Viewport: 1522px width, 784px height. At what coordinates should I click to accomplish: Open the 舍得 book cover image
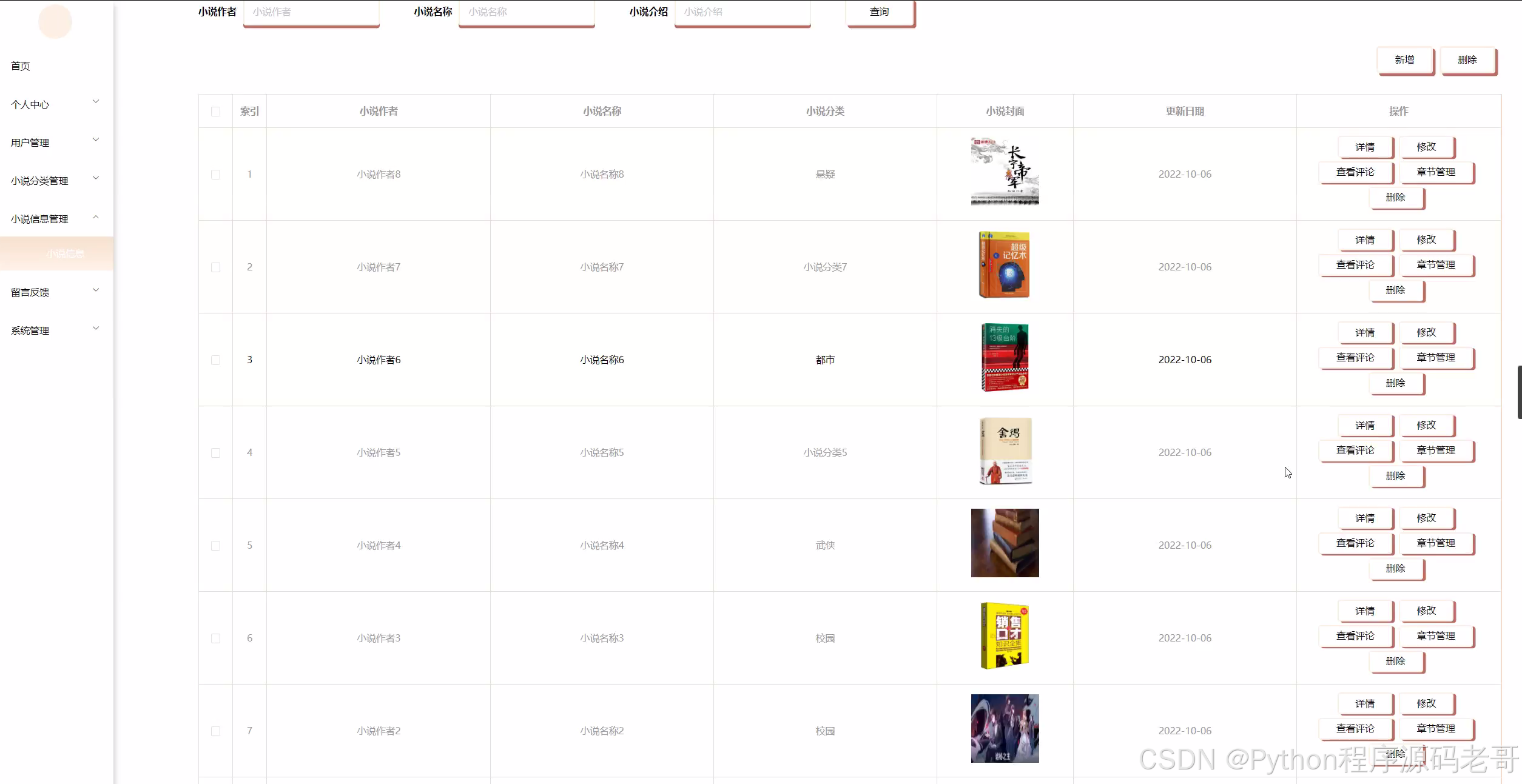click(x=1005, y=451)
